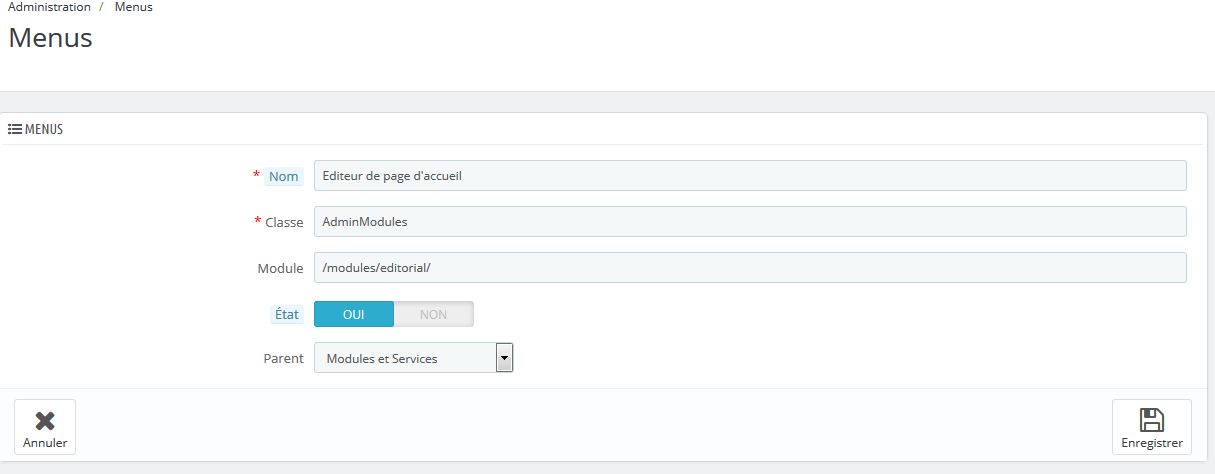The image size is (1215, 474).
Task: Focus the Classe field containing AdminModules
Action: (750, 221)
